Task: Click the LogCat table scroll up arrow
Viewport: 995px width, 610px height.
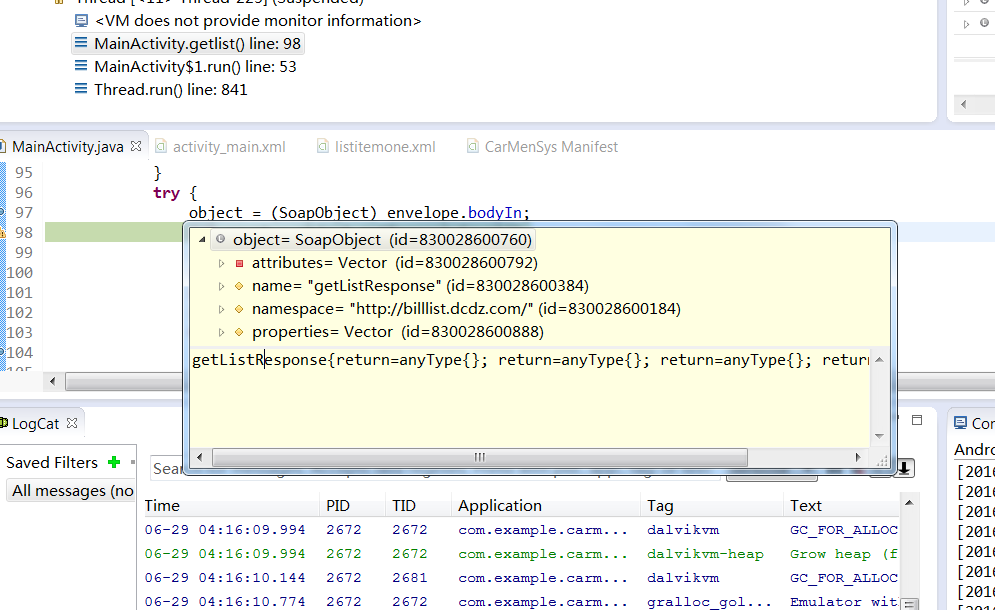Action: (909, 503)
